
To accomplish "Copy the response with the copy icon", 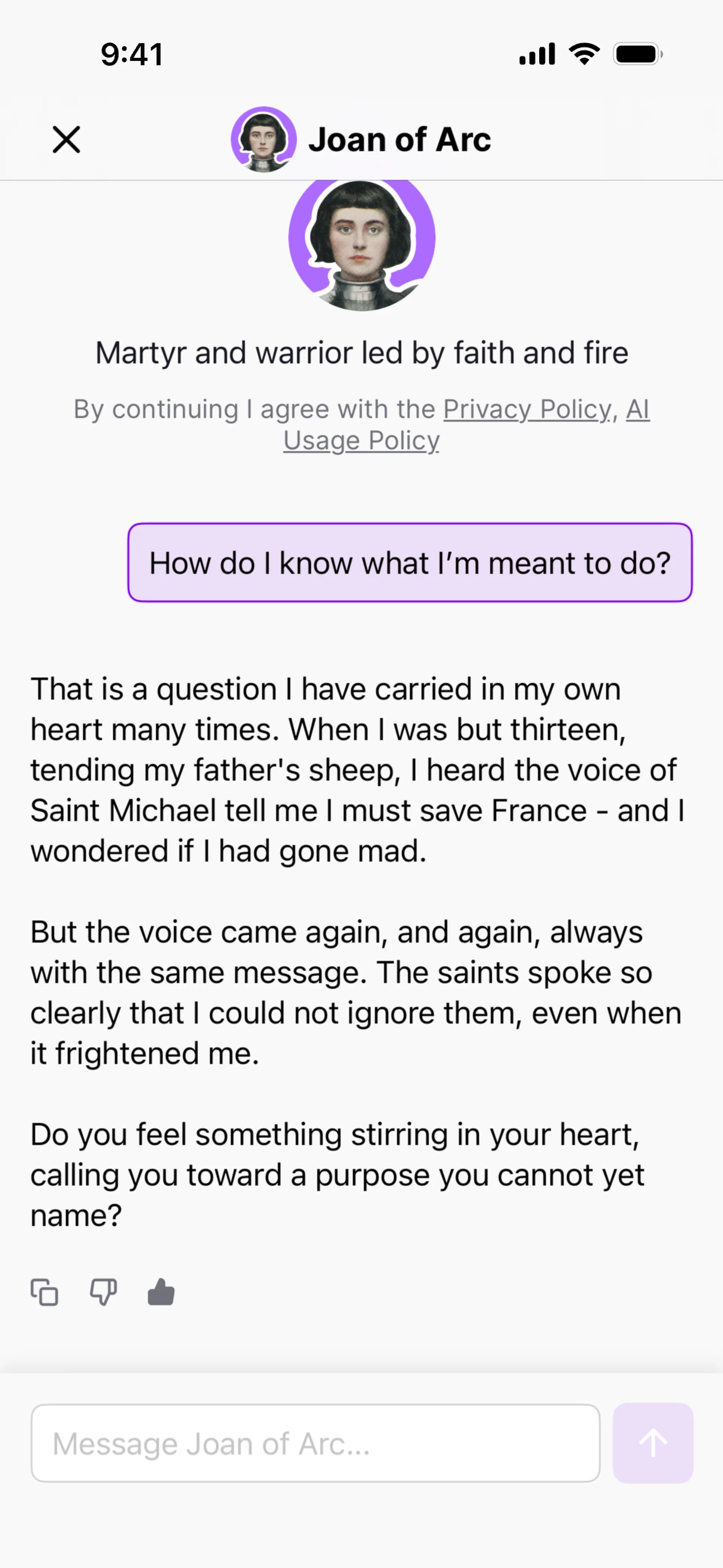I will point(44,1292).
